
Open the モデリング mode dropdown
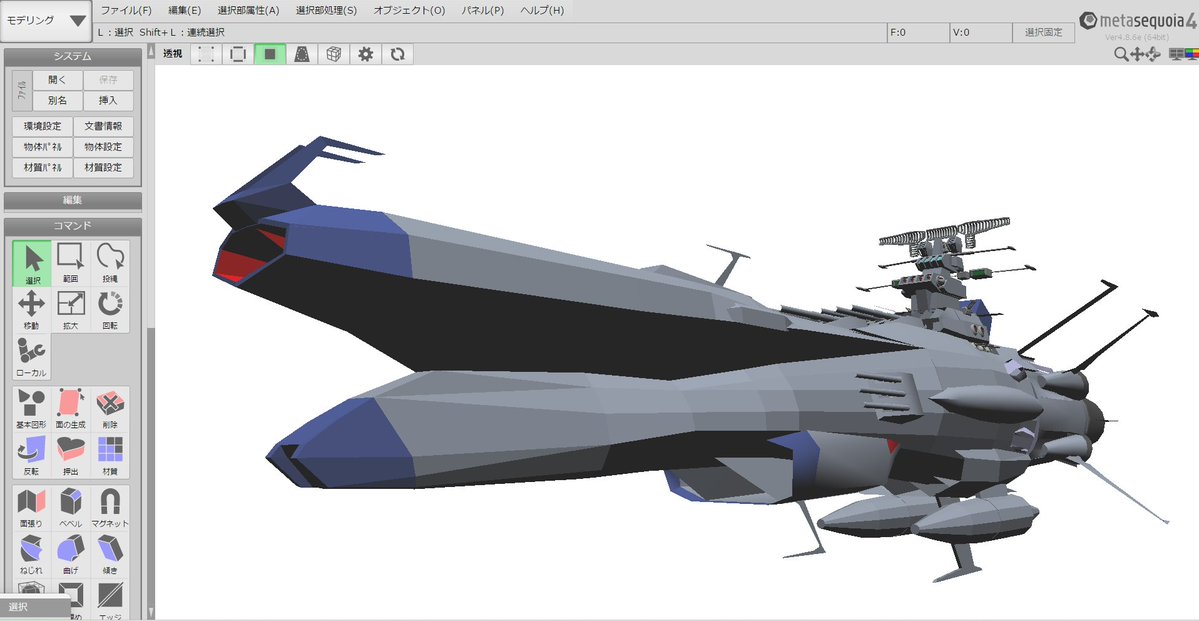tap(46, 21)
